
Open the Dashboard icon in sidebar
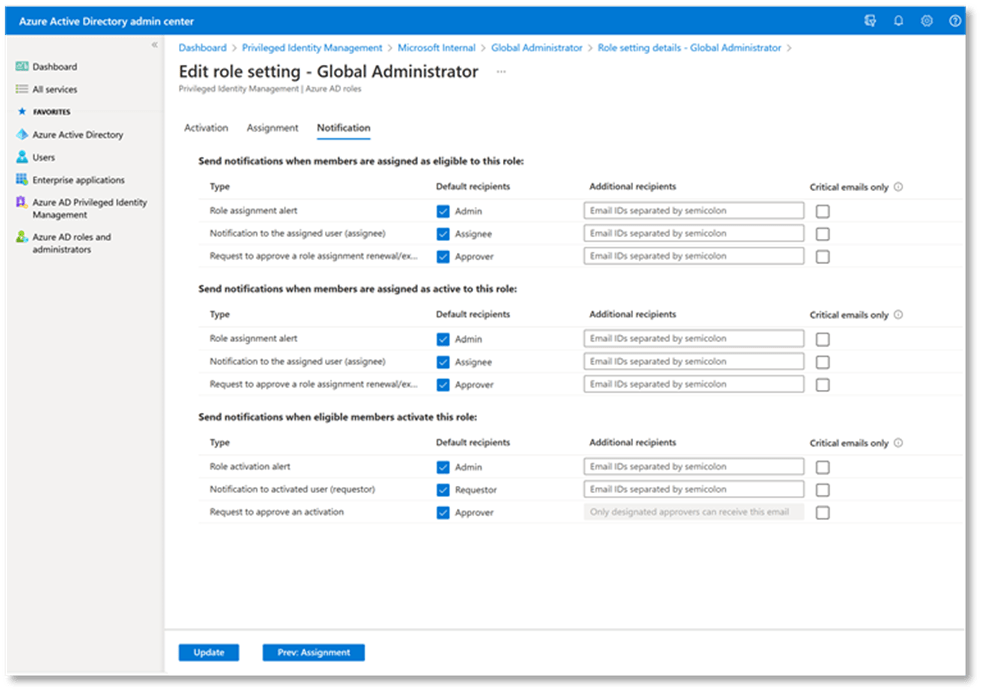point(22,67)
